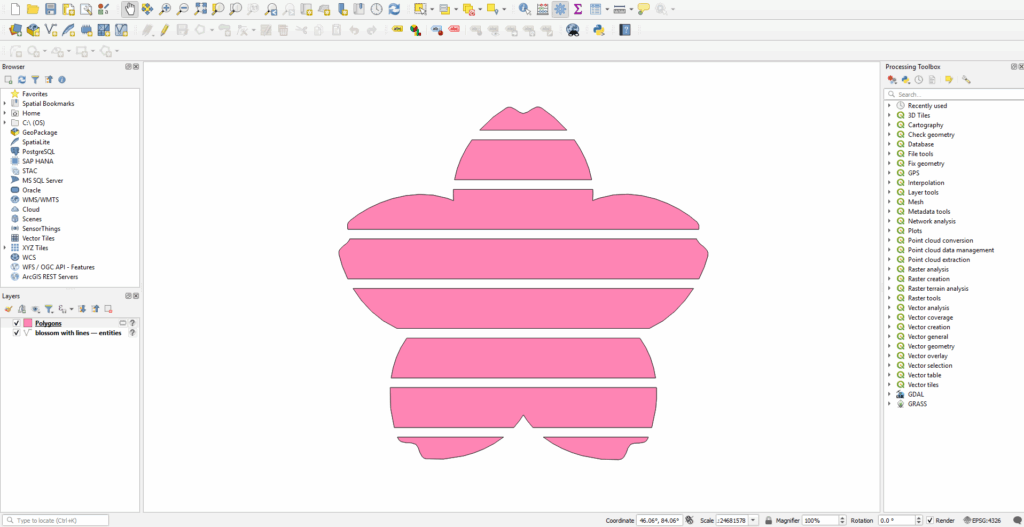Expand the Raster analysis toolbox group
This screenshot has width=1024, height=527.
pyautogui.click(x=889, y=269)
